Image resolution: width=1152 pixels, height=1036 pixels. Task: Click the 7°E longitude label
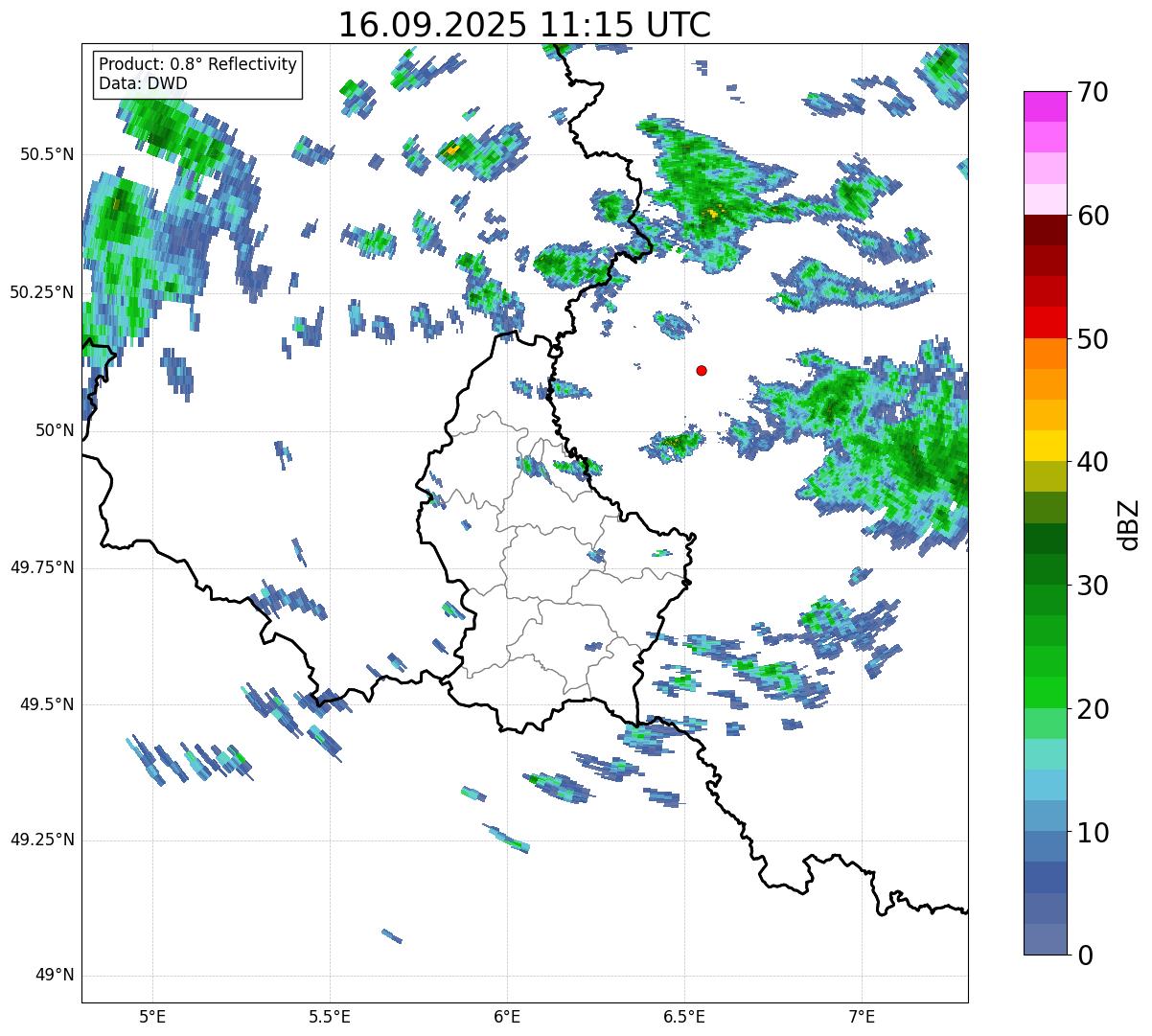862,1016
